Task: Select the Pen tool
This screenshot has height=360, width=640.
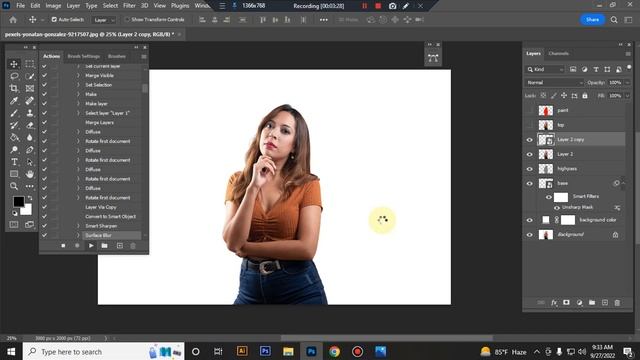Action: (x=30, y=150)
